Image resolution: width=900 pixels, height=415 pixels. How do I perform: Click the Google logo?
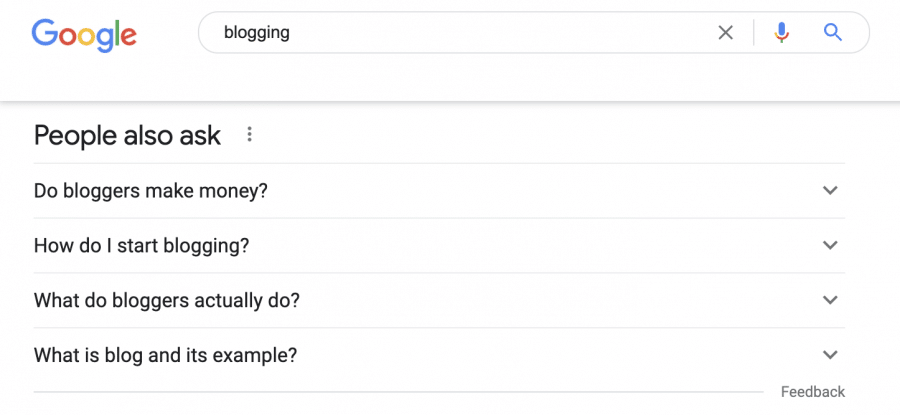[84, 34]
